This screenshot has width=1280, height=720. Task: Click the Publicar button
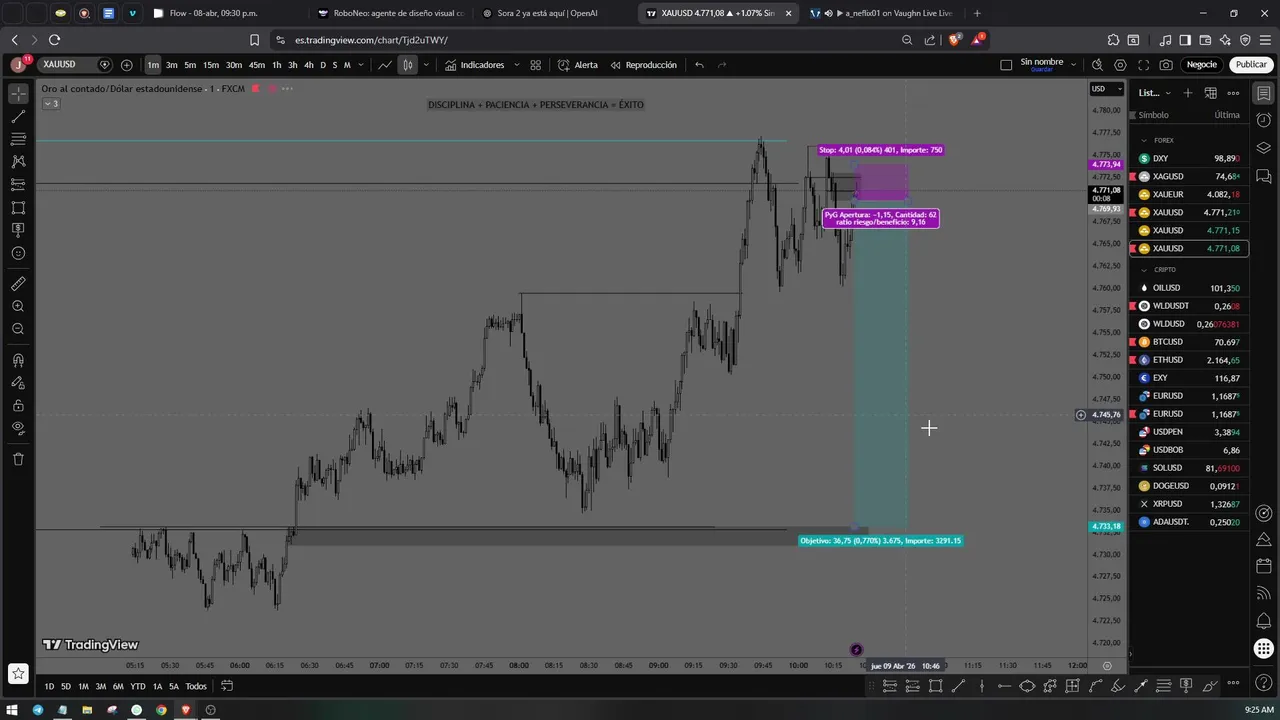pos(1251,65)
